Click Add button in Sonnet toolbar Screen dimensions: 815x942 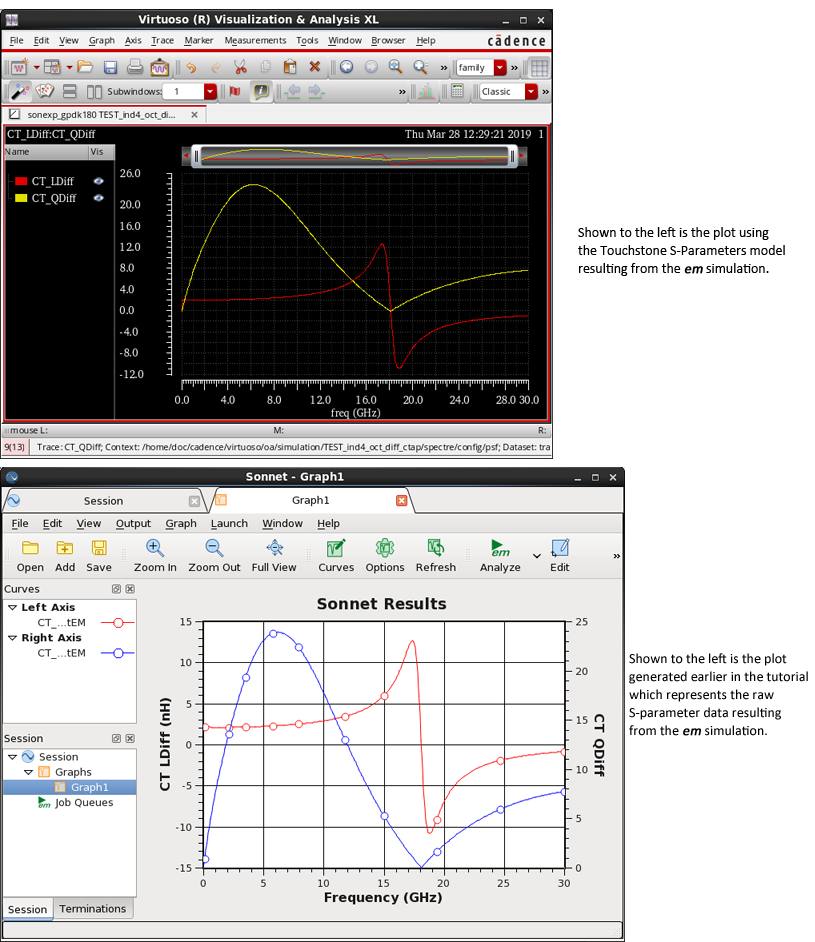(65, 556)
